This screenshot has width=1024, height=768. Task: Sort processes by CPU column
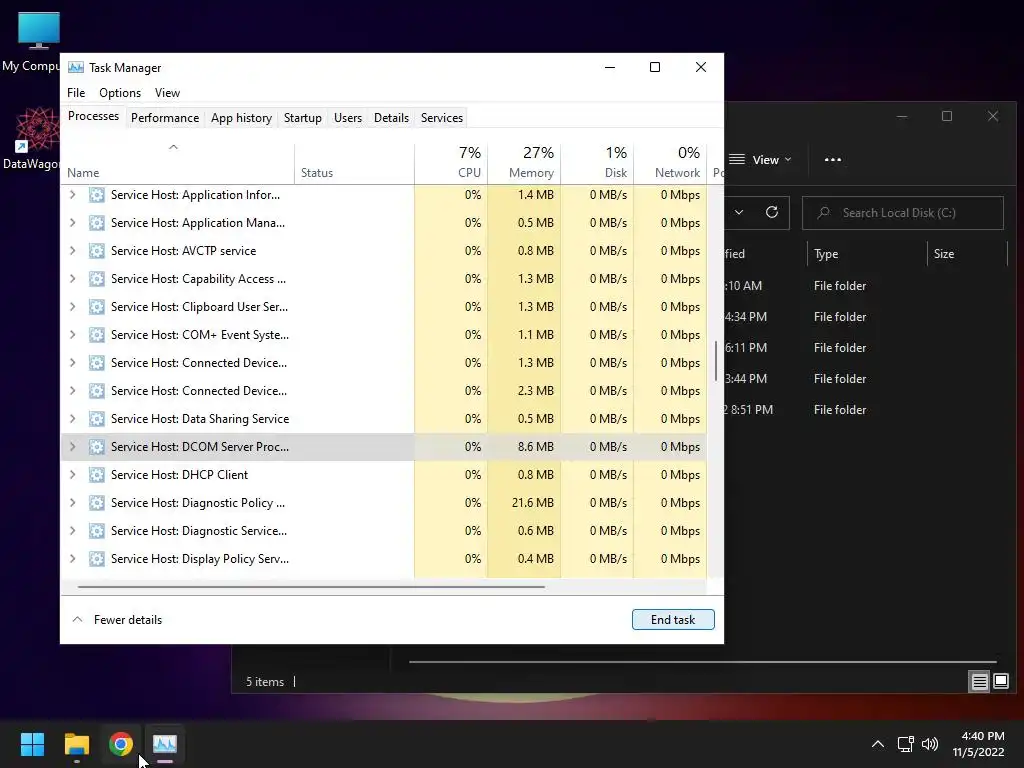click(451, 162)
